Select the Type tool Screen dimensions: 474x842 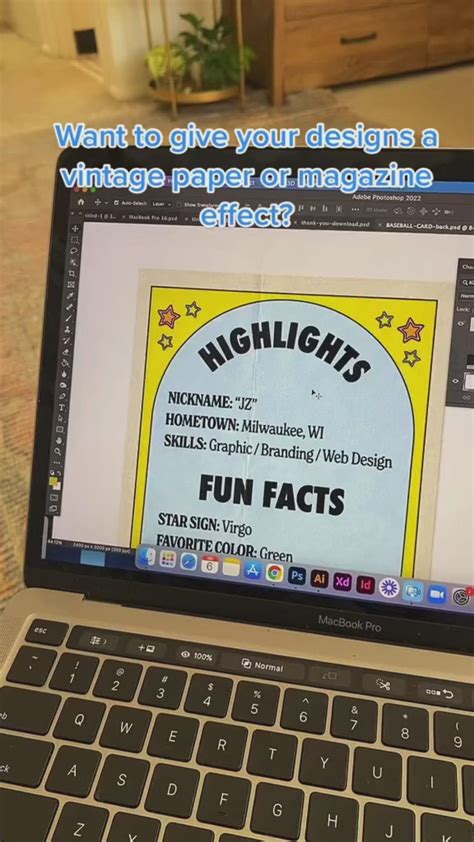pyautogui.click(x=61, y=407)
